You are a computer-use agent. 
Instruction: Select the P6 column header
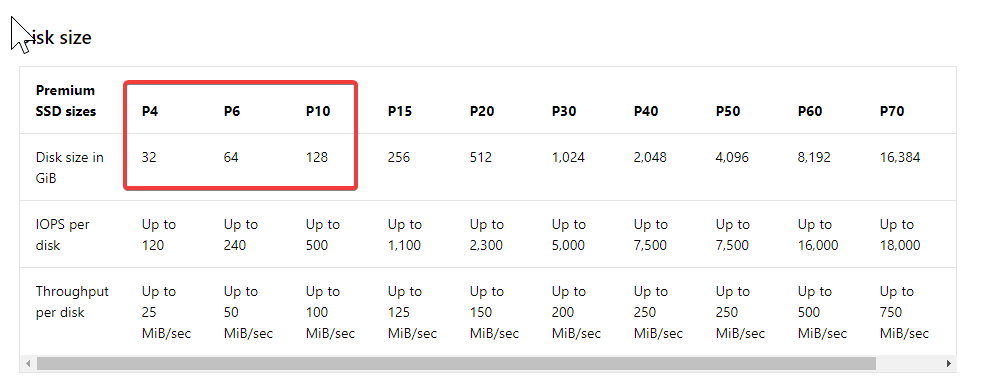coord(232,111)
